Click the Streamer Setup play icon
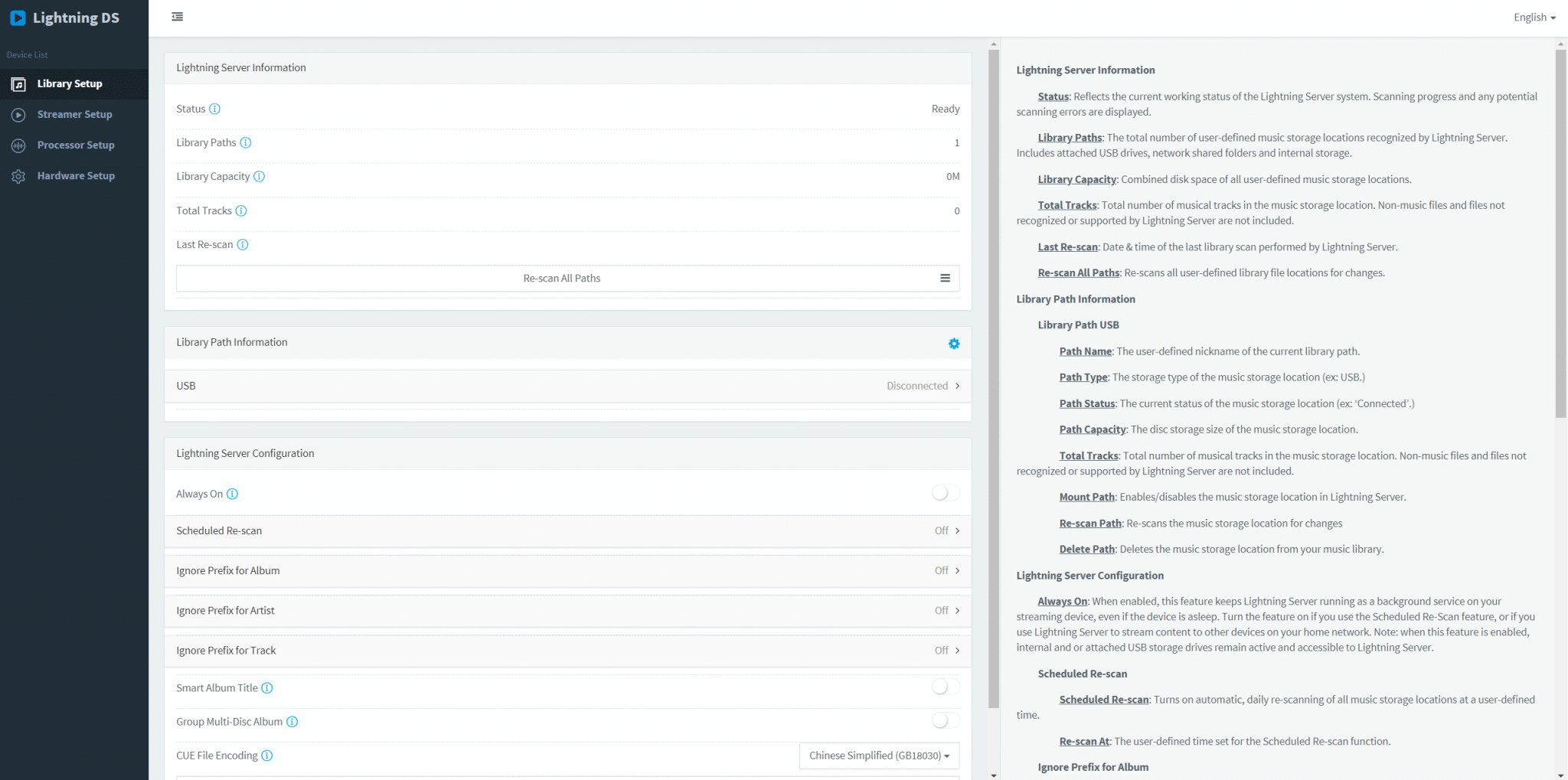 click(18, 115)
